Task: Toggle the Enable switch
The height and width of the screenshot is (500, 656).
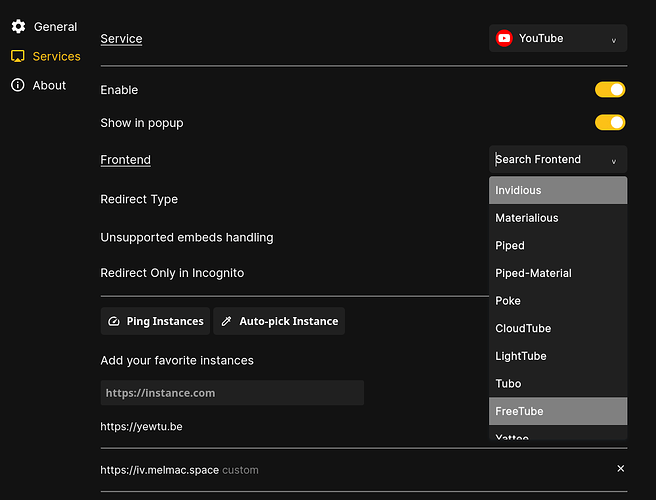Action: pyautogui.click(x=610, y=90)
